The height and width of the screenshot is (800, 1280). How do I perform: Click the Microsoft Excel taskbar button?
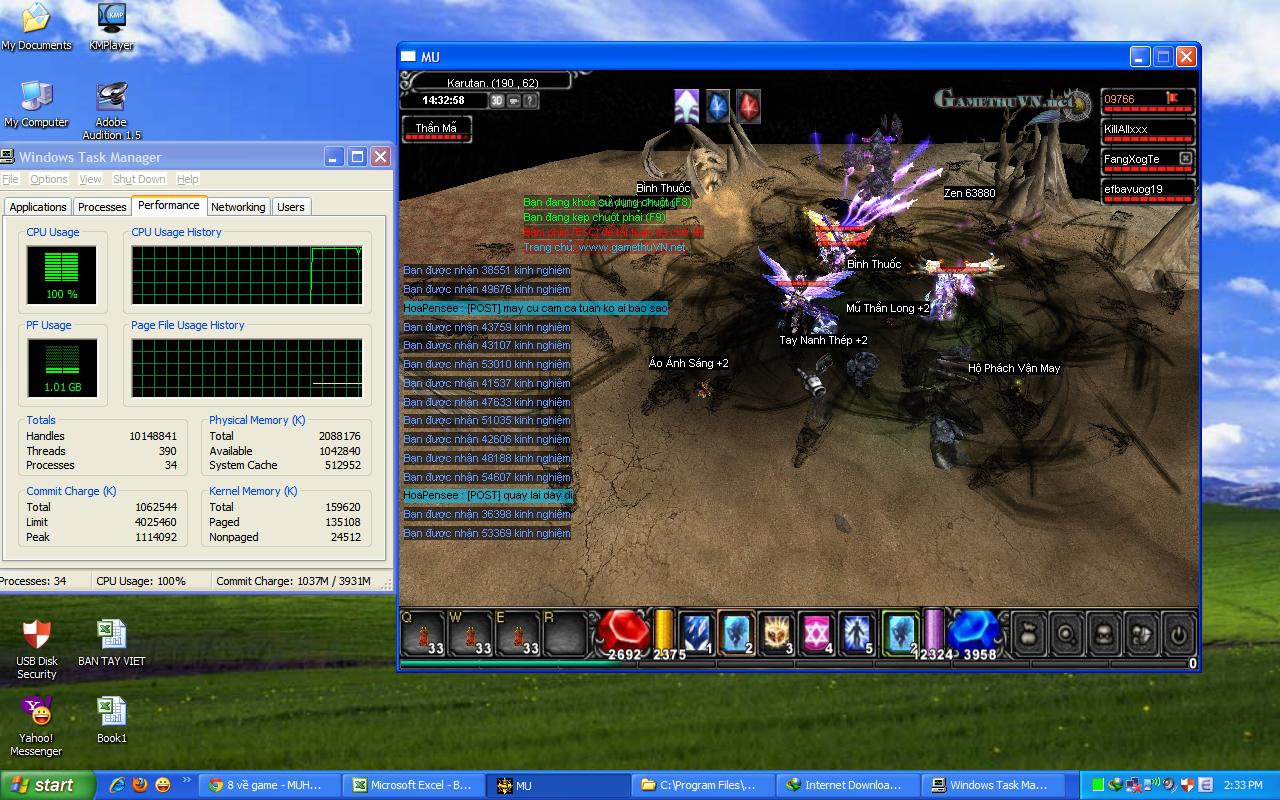pos(412,785)
